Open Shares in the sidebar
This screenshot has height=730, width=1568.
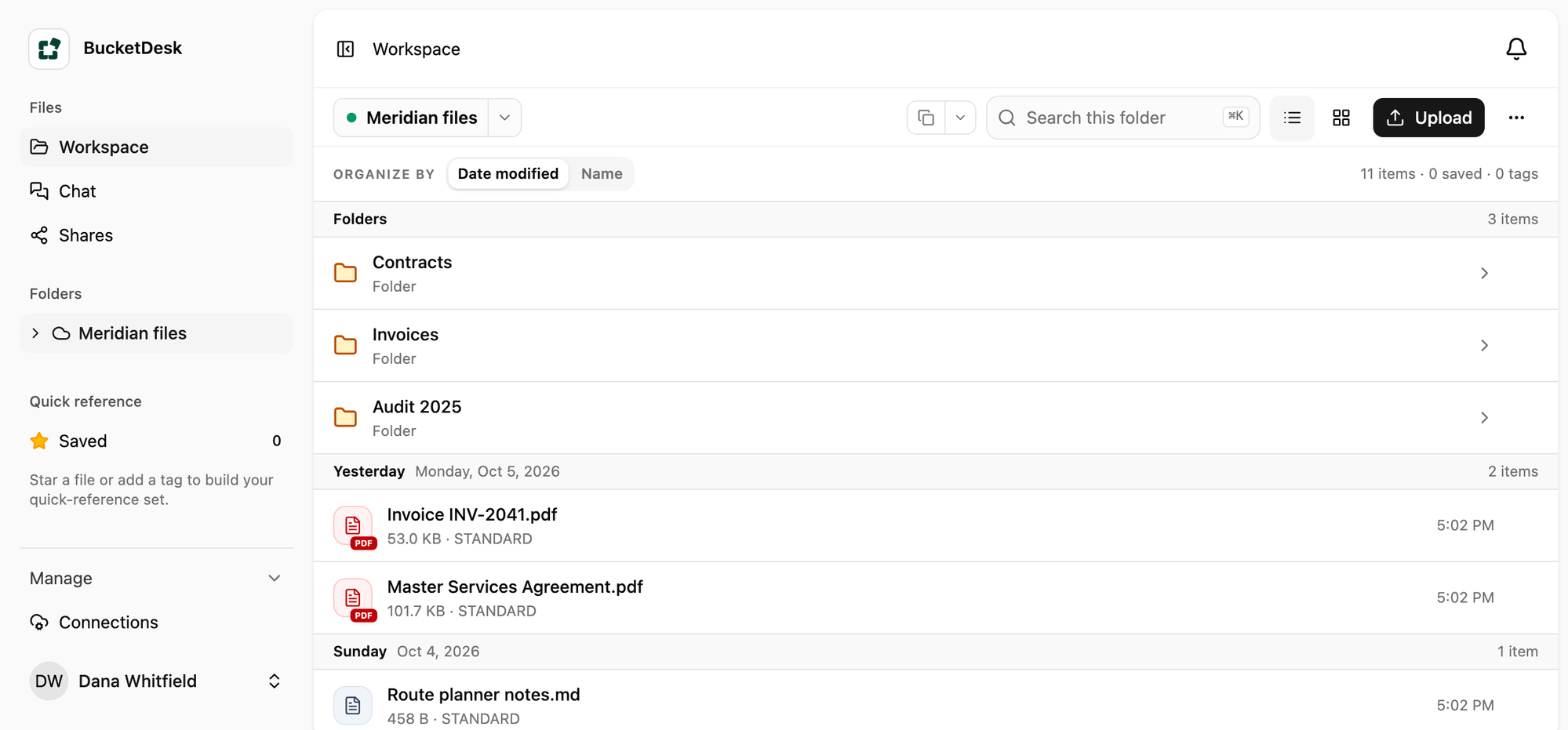[157, 235]
